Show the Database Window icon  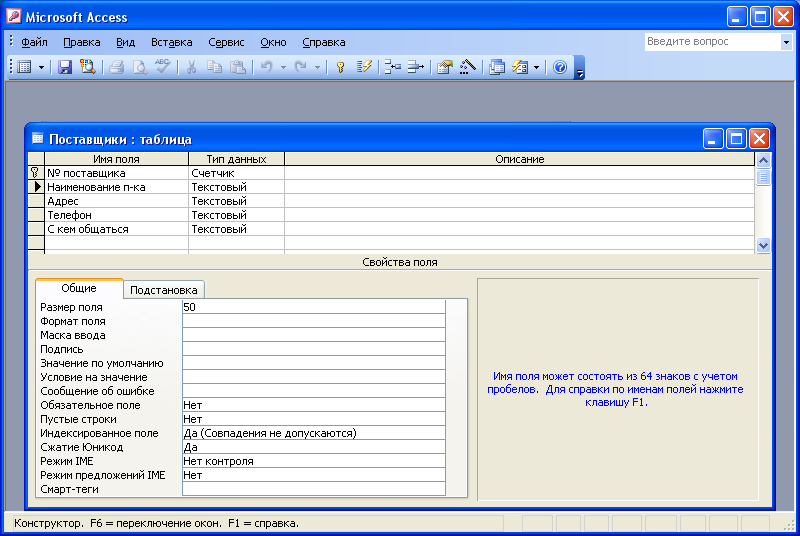pos(497,67)
